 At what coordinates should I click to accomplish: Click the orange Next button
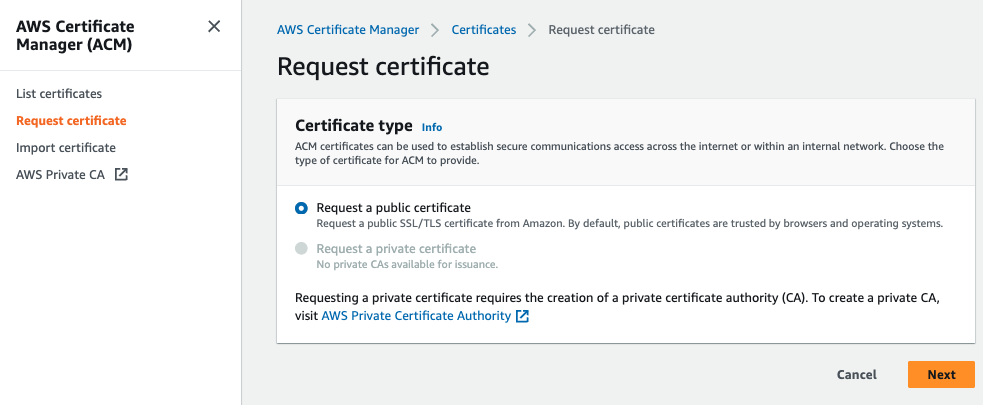coord(941,374)
